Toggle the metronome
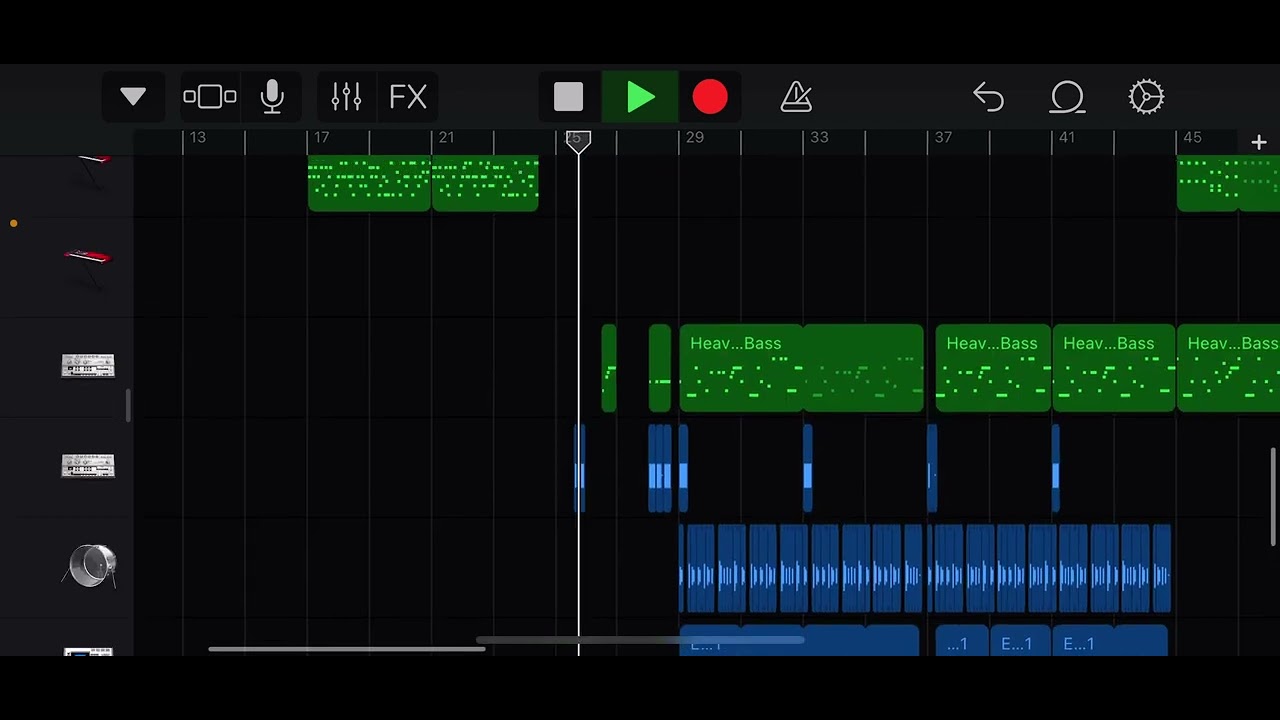 pyautogui.click(x=796, y=97)
